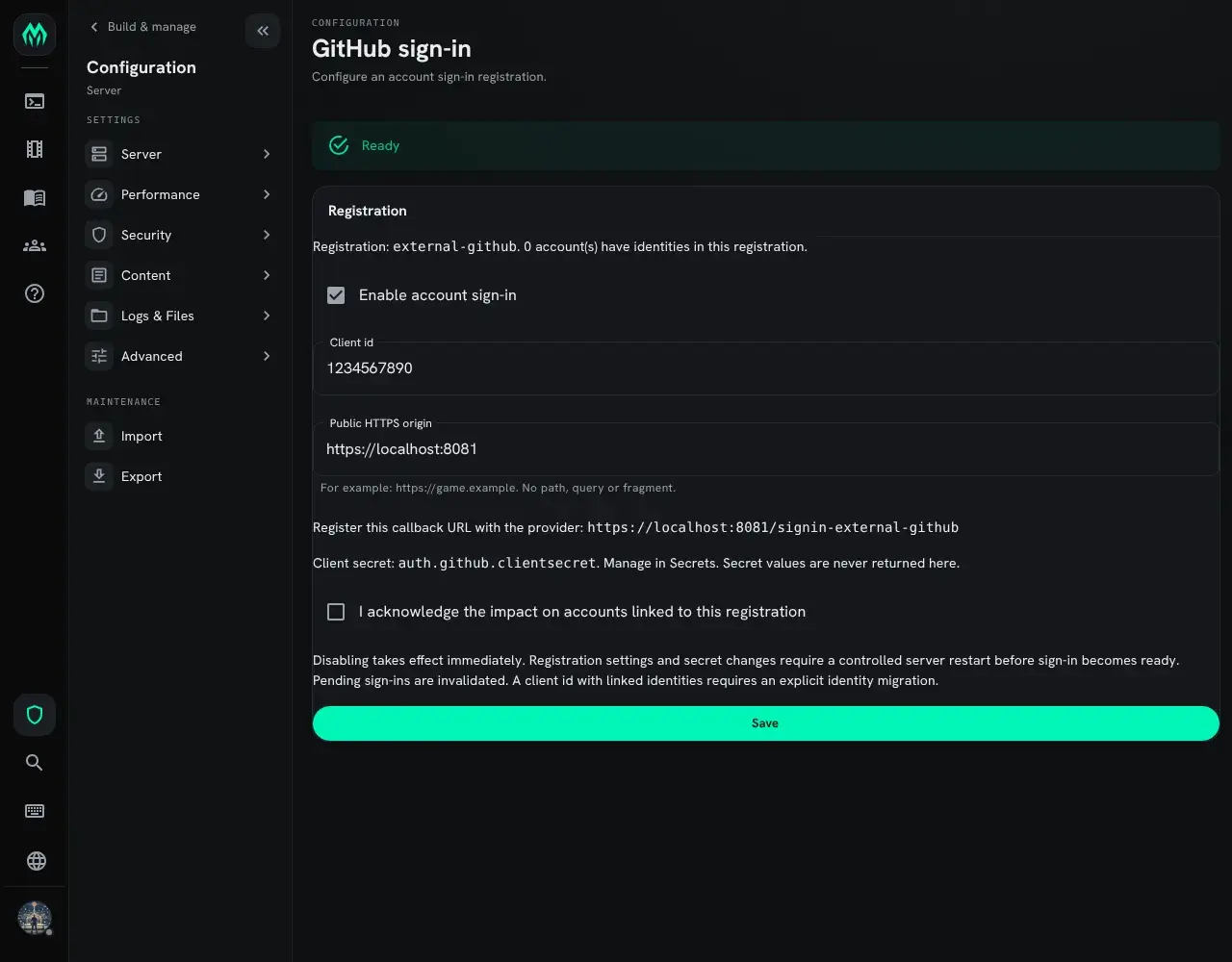Open the console terminal icon in left rail

(x=35, y=101)
